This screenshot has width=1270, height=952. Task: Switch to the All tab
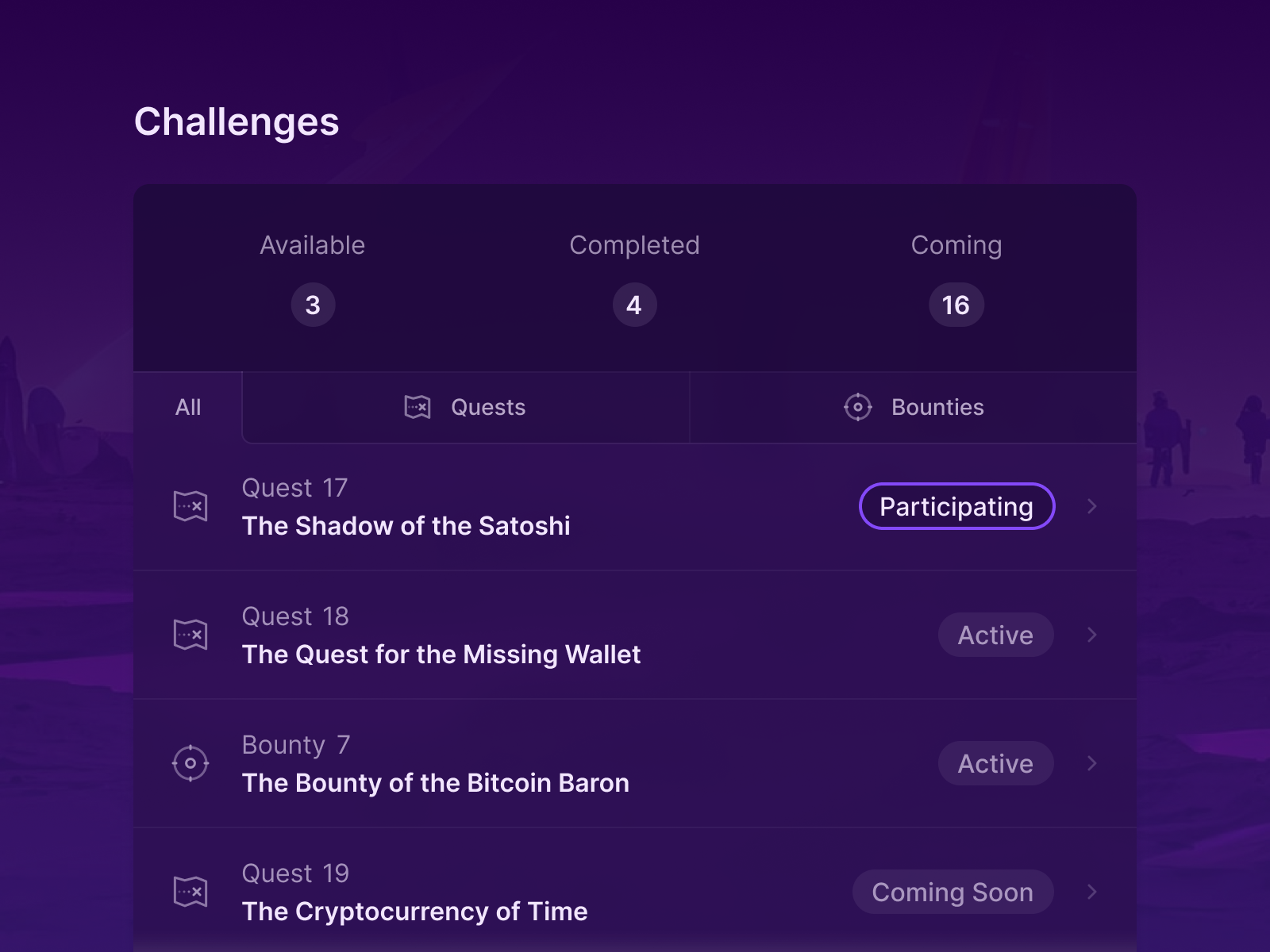(x=188, y=407)
